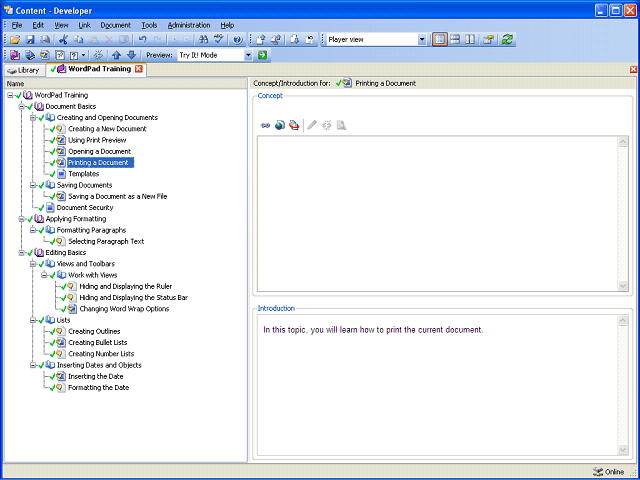The height and width of the screenshot is (480, 640).
Task: Collapse the WordPad Training root node
Action: 10,95
